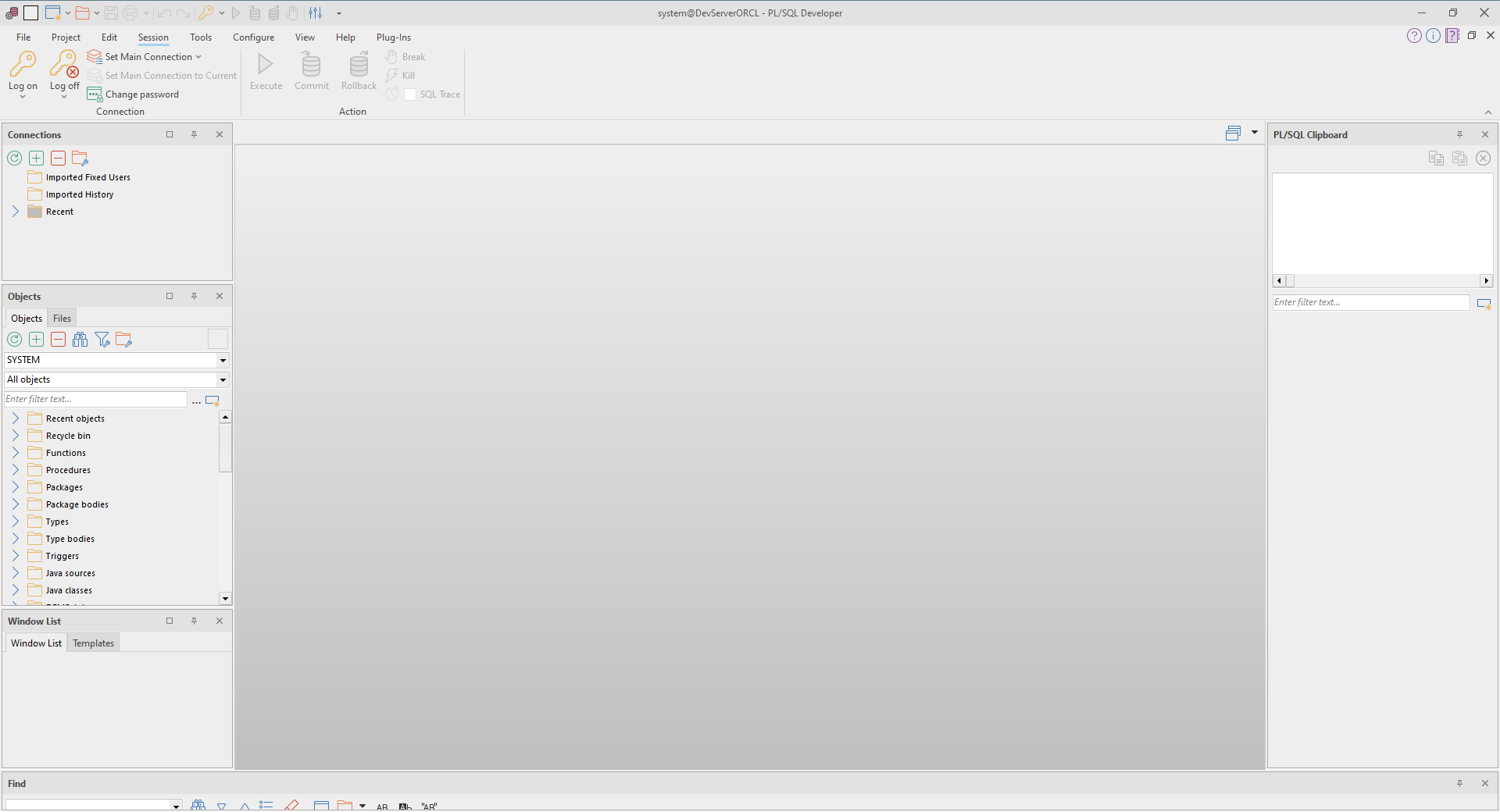Open the File menu
Viewport: 1500px width, 812px height.
click(x=23, y=37)
